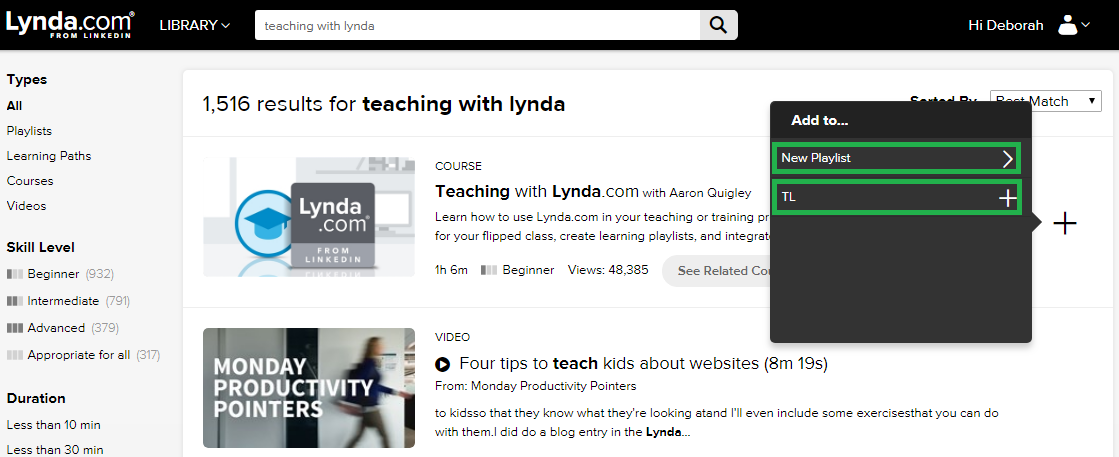Viewport: 1119px width, 457px height.
Task: Filter by Intermediate skill level
Action: (x=68, y=301)
